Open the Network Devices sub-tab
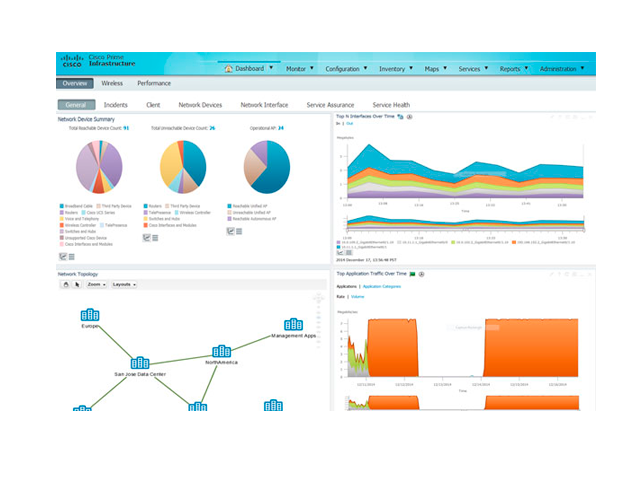The height and width of the screenshot is (480, 640). pos(200,105)
